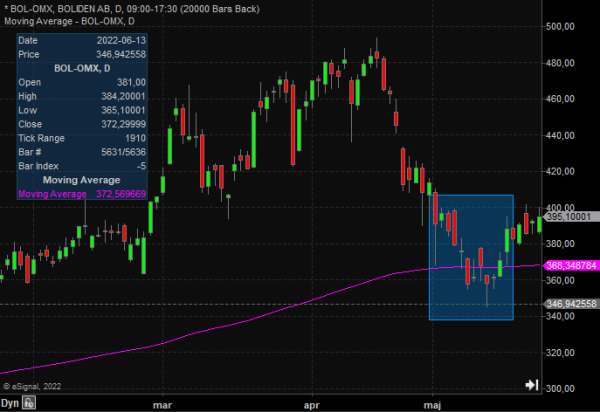This screenshot has height=412, width=600.
Task: Select the Open value 381,00
Action: (131, 82)
